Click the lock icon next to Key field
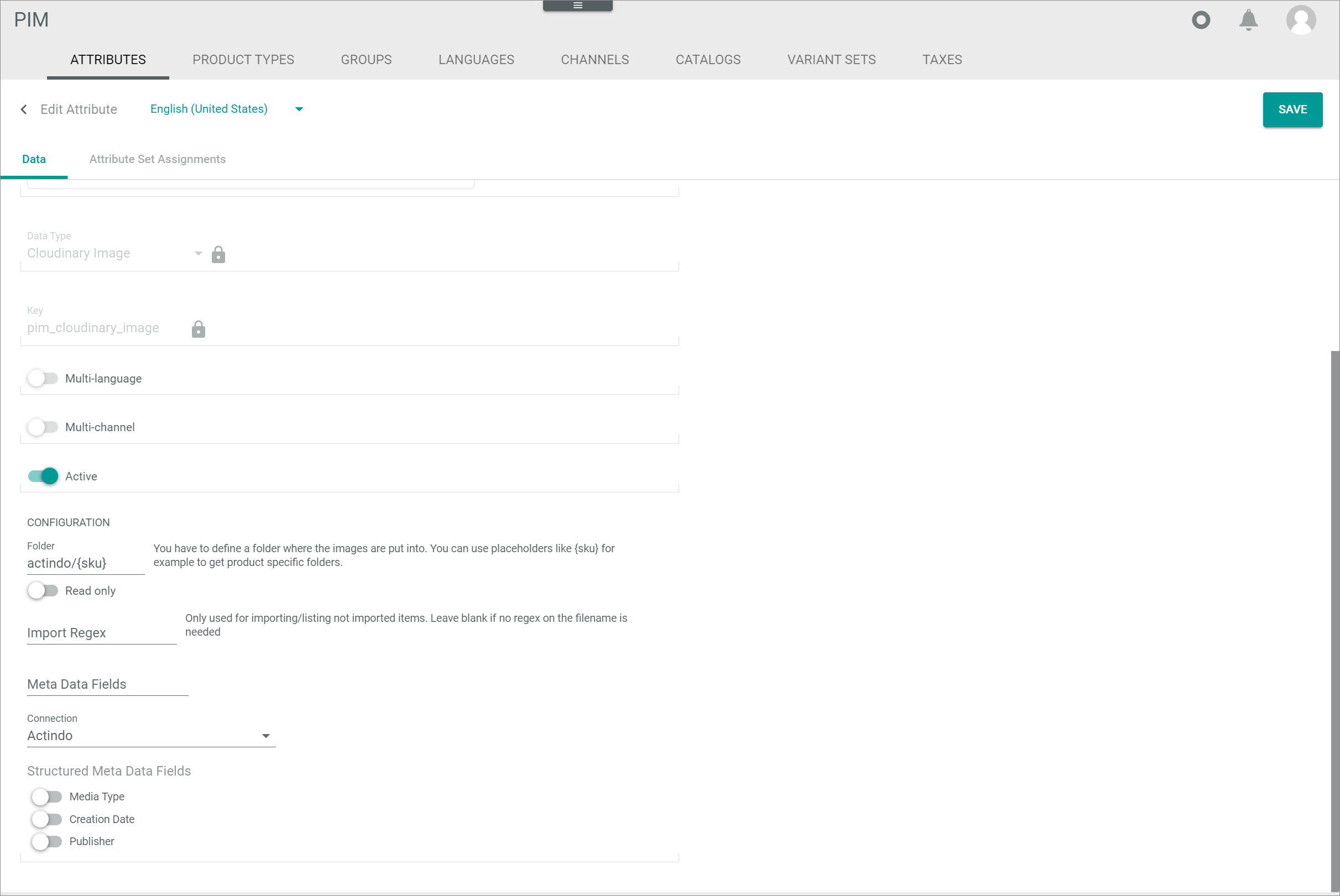Screen dimensions: 1340x896 198,329
